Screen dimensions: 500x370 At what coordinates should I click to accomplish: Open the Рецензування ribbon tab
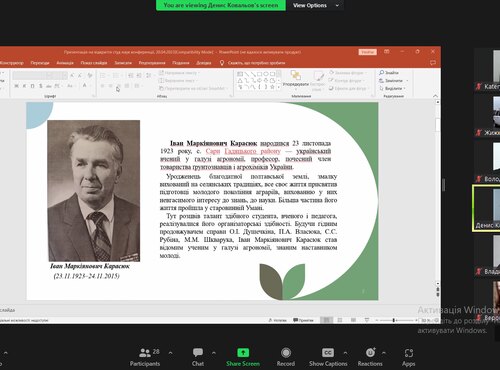pyautogui.click(x=152, y=63)
